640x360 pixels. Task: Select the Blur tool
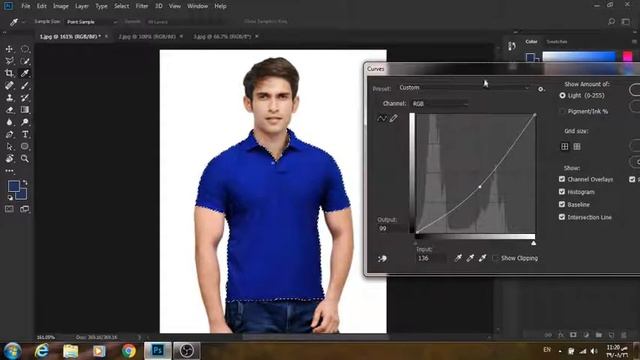coord(9,122)
